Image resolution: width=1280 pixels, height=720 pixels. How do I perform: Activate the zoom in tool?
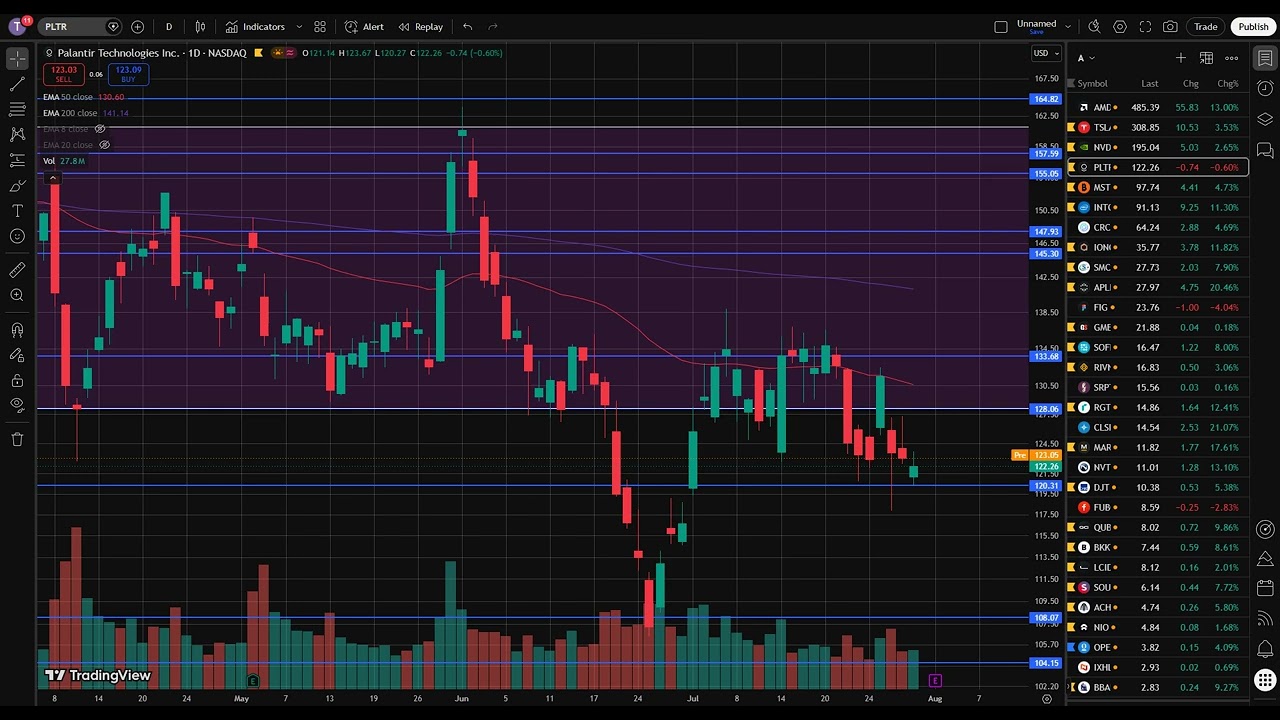[17, 295]
